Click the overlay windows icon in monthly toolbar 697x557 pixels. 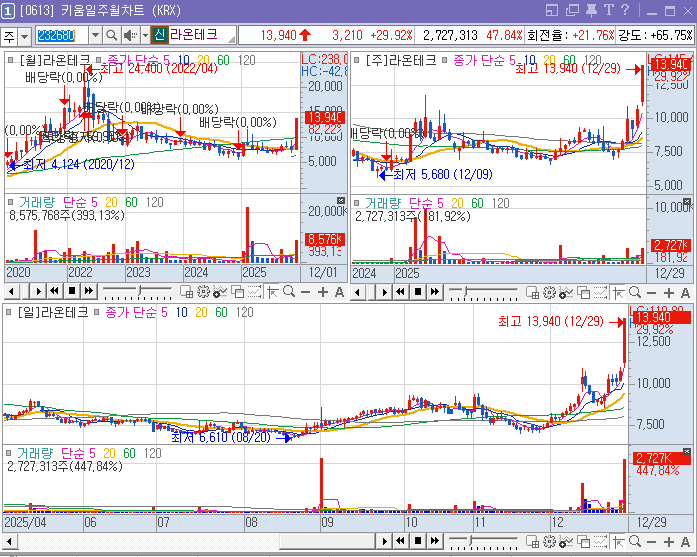point(237,292)
